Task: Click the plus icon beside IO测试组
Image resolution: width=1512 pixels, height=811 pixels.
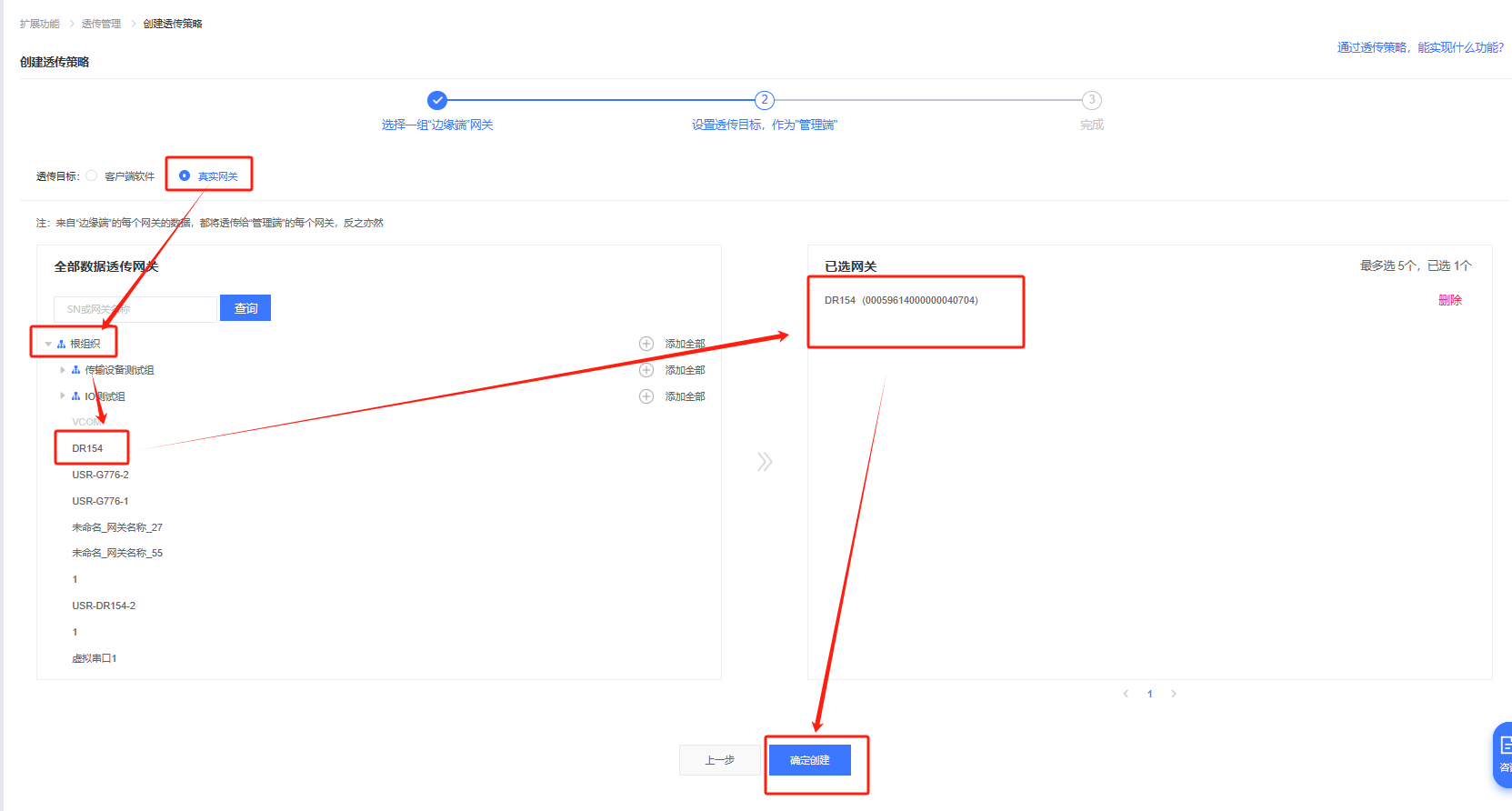Action: tap(646, 396)
